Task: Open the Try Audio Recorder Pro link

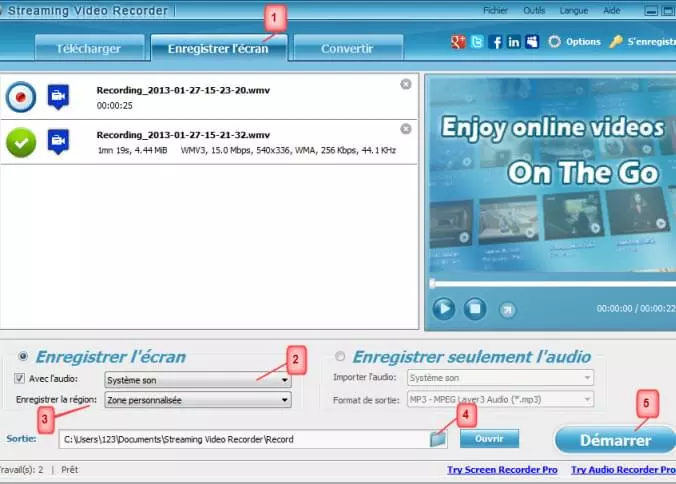Action: pos(623,470)
